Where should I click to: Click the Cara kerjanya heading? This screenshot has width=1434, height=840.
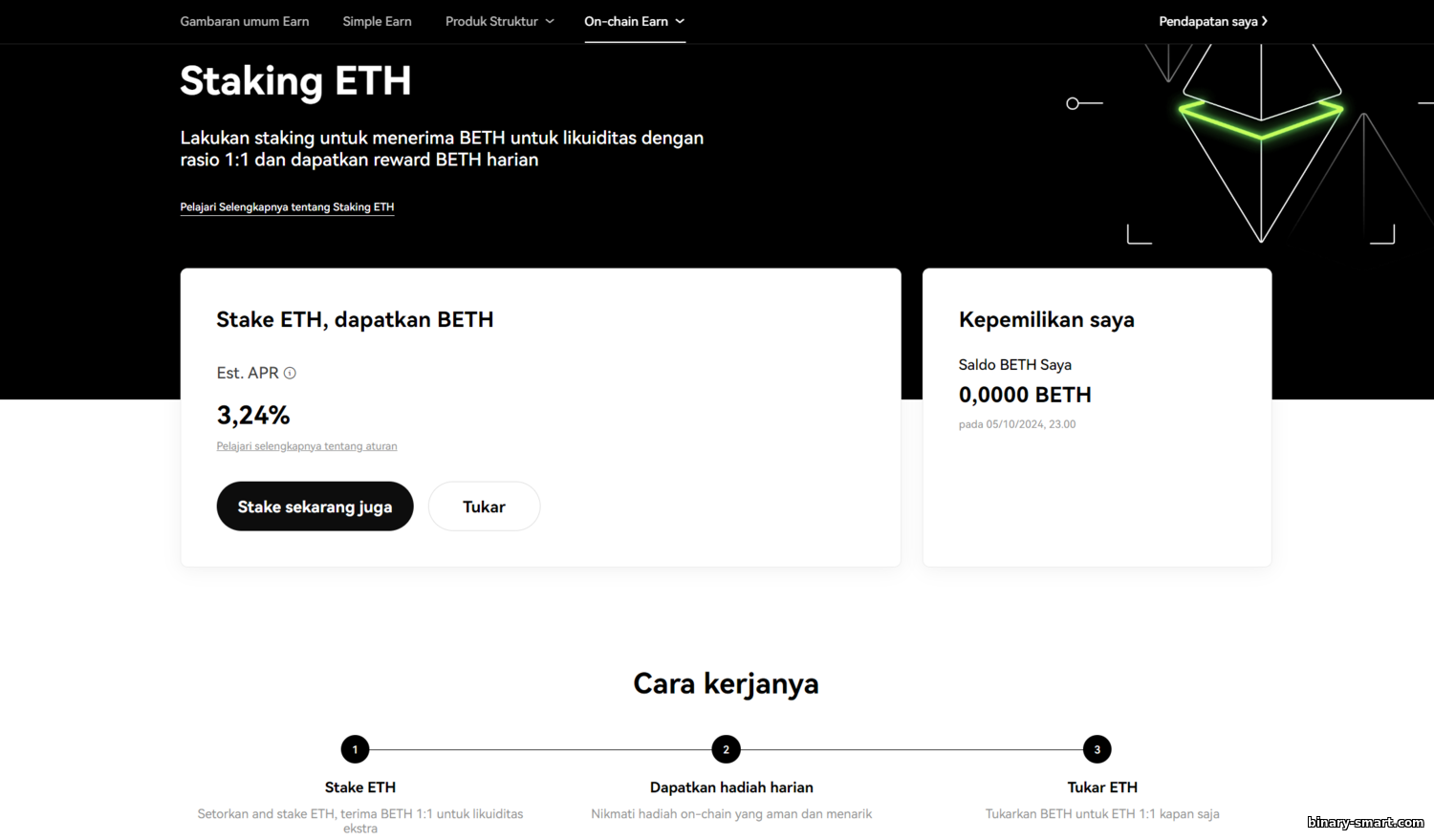point(726,683)
